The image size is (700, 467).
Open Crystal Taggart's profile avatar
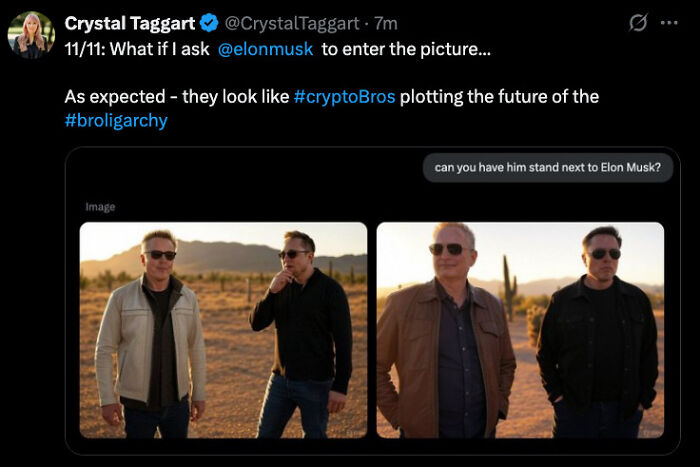(x=31, y=35)
